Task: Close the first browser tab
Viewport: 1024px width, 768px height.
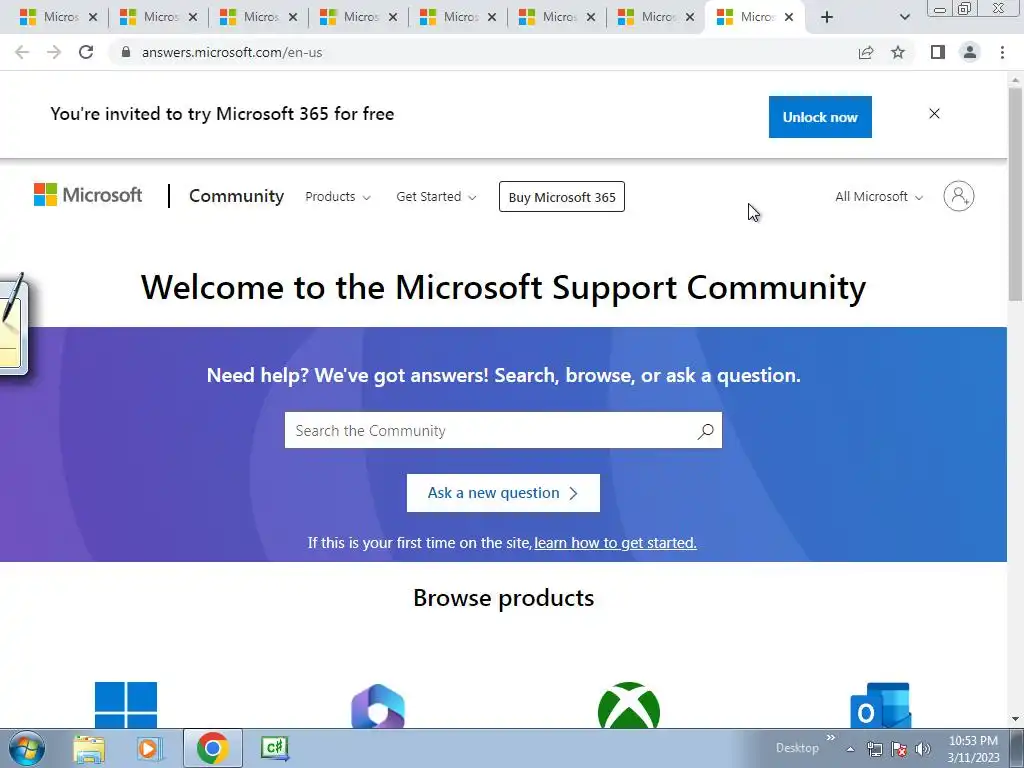Action: (93, 18)
